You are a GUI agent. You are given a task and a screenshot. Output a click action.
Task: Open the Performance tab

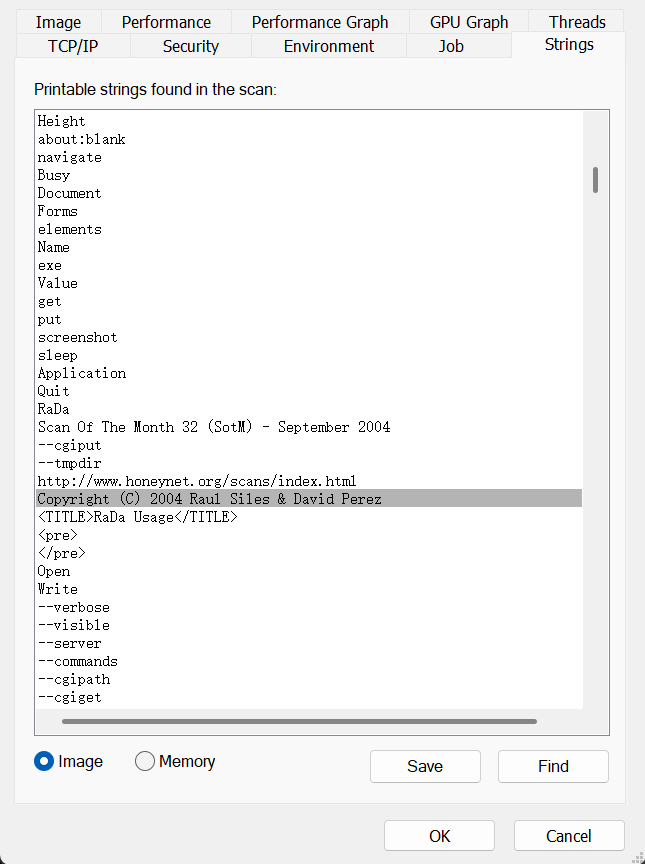point(166,22)
